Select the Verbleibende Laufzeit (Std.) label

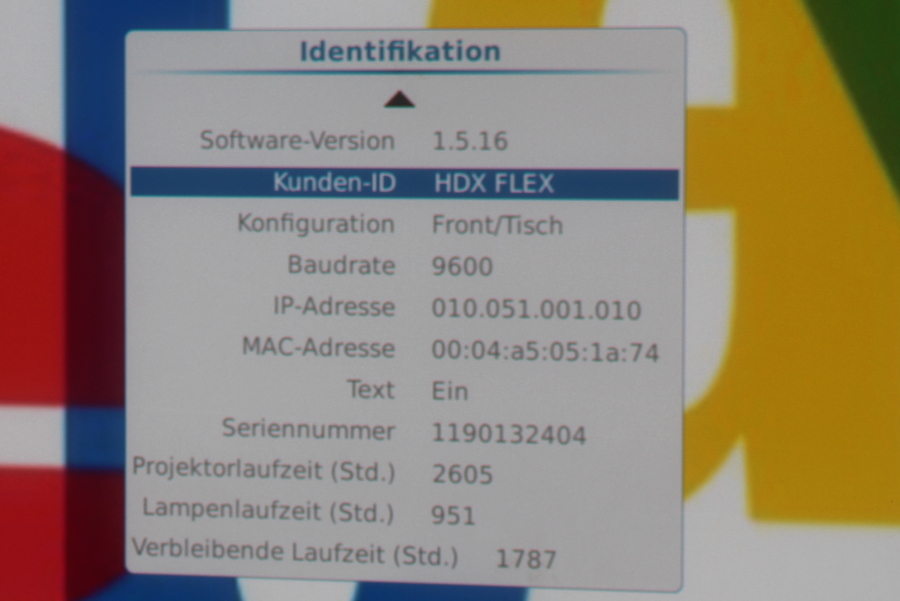click(x=295, y=553)
